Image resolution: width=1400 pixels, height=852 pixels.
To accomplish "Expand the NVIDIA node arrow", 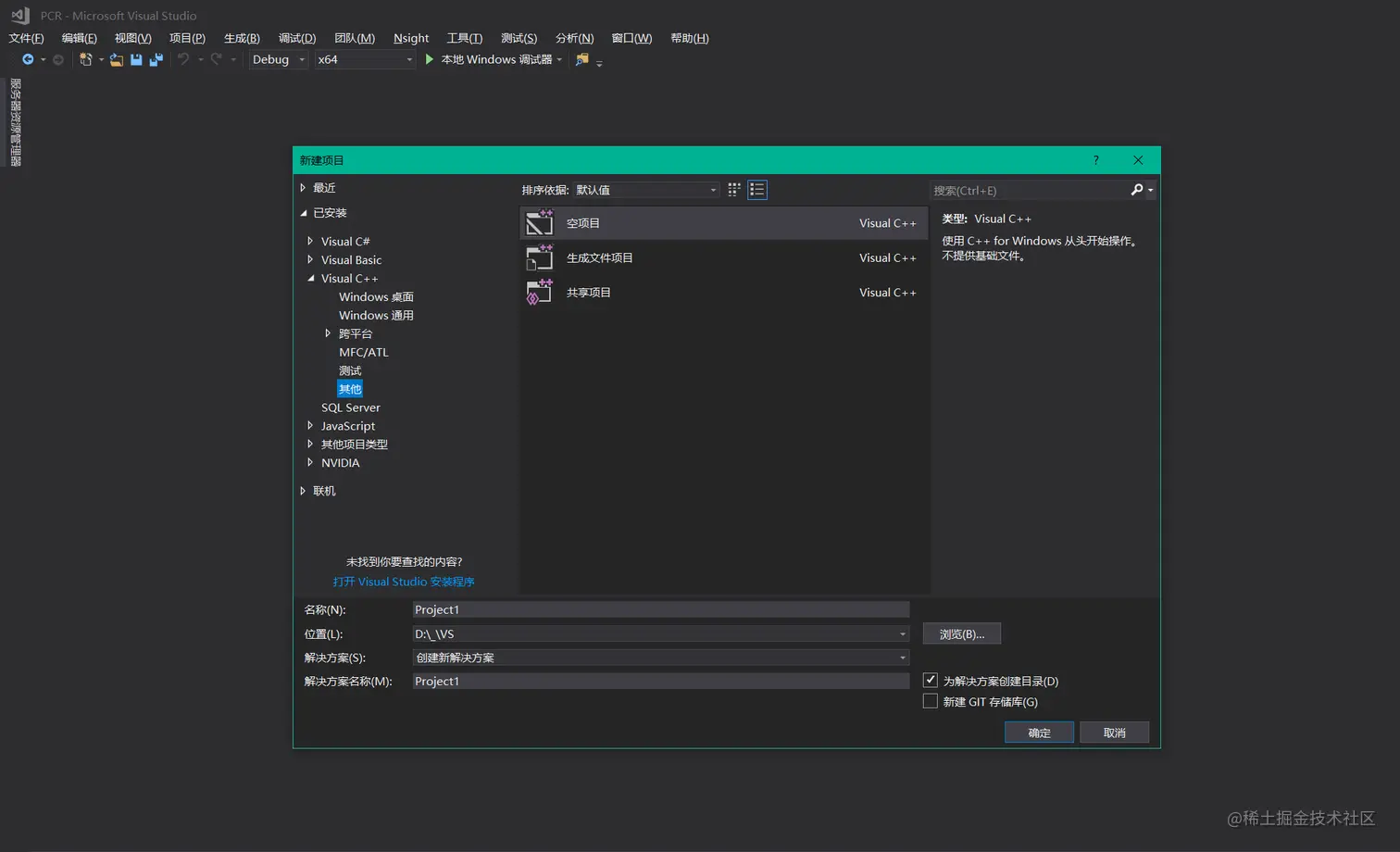I will (x=310, y=463).
